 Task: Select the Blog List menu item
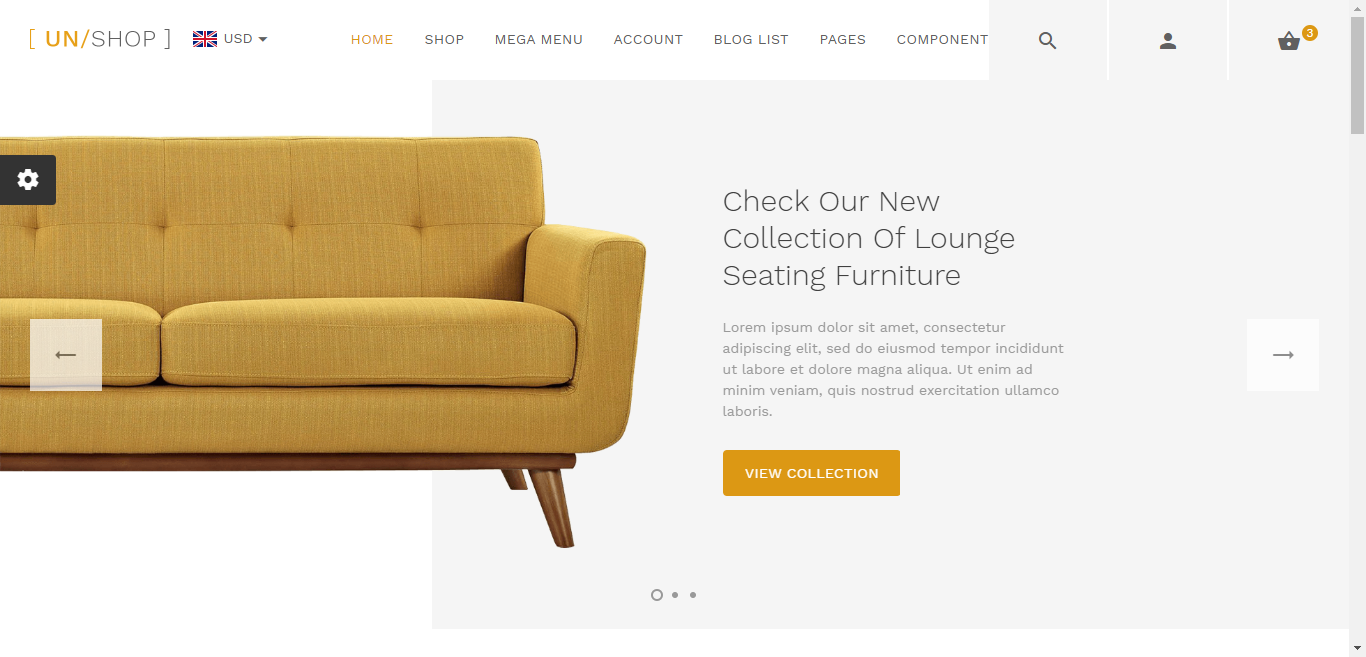(x=751, y=40)
